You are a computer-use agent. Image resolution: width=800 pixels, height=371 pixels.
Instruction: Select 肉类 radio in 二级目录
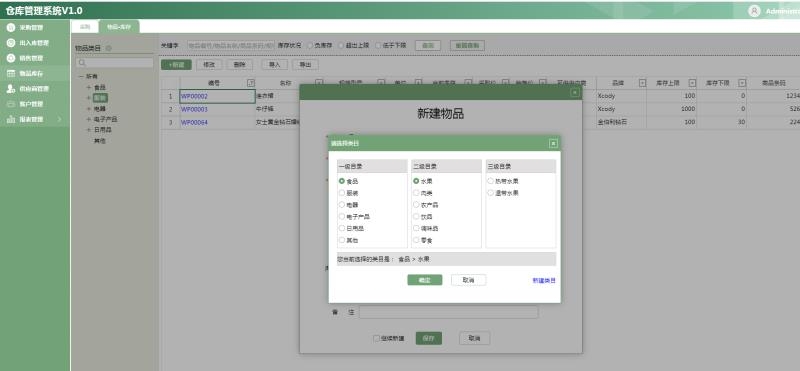(x=416, y=193)
